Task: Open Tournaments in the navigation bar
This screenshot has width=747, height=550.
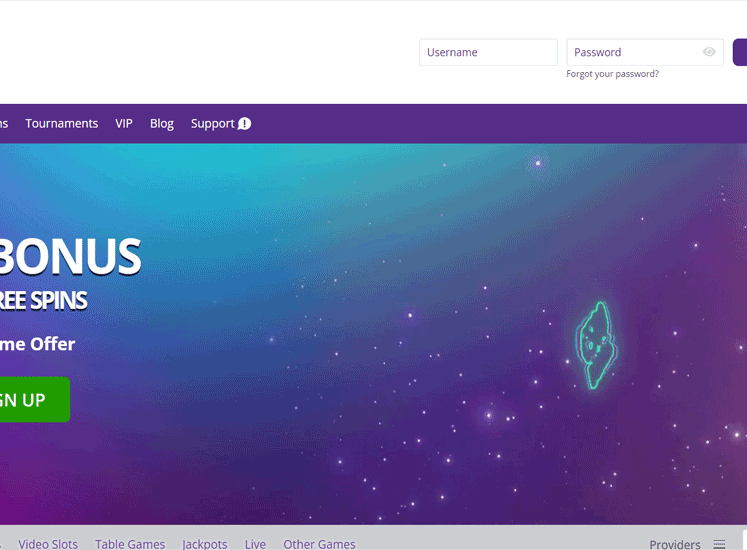Action: 61,123
